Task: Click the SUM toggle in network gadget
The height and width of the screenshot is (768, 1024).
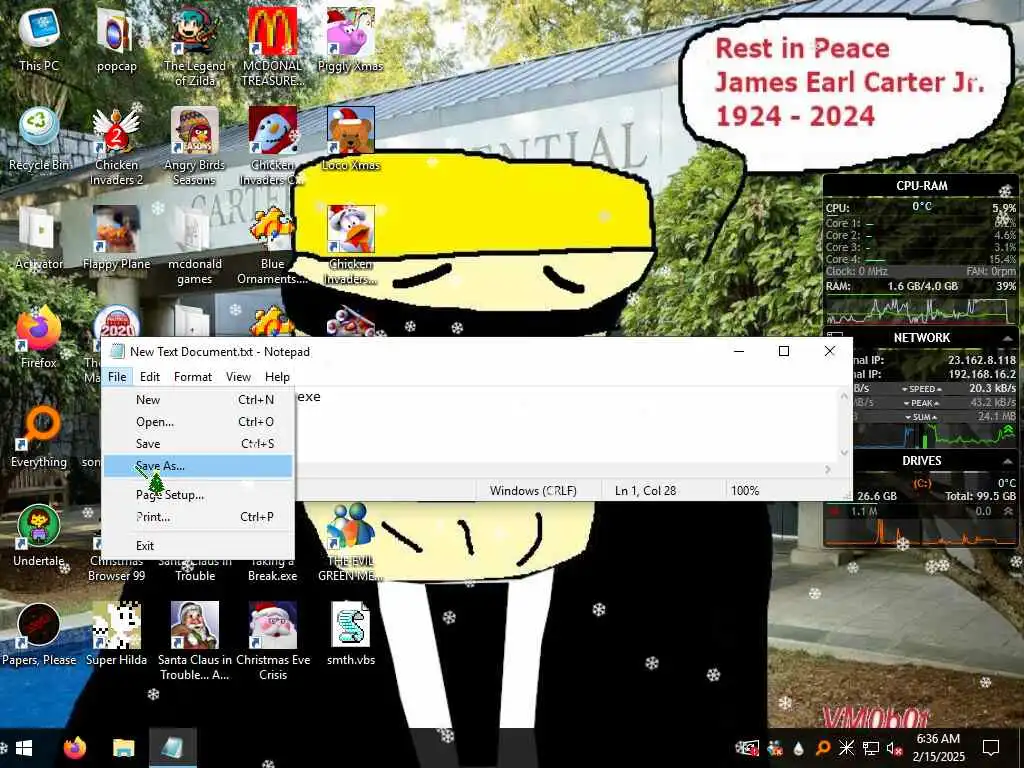Action: (x=921, y=417)
